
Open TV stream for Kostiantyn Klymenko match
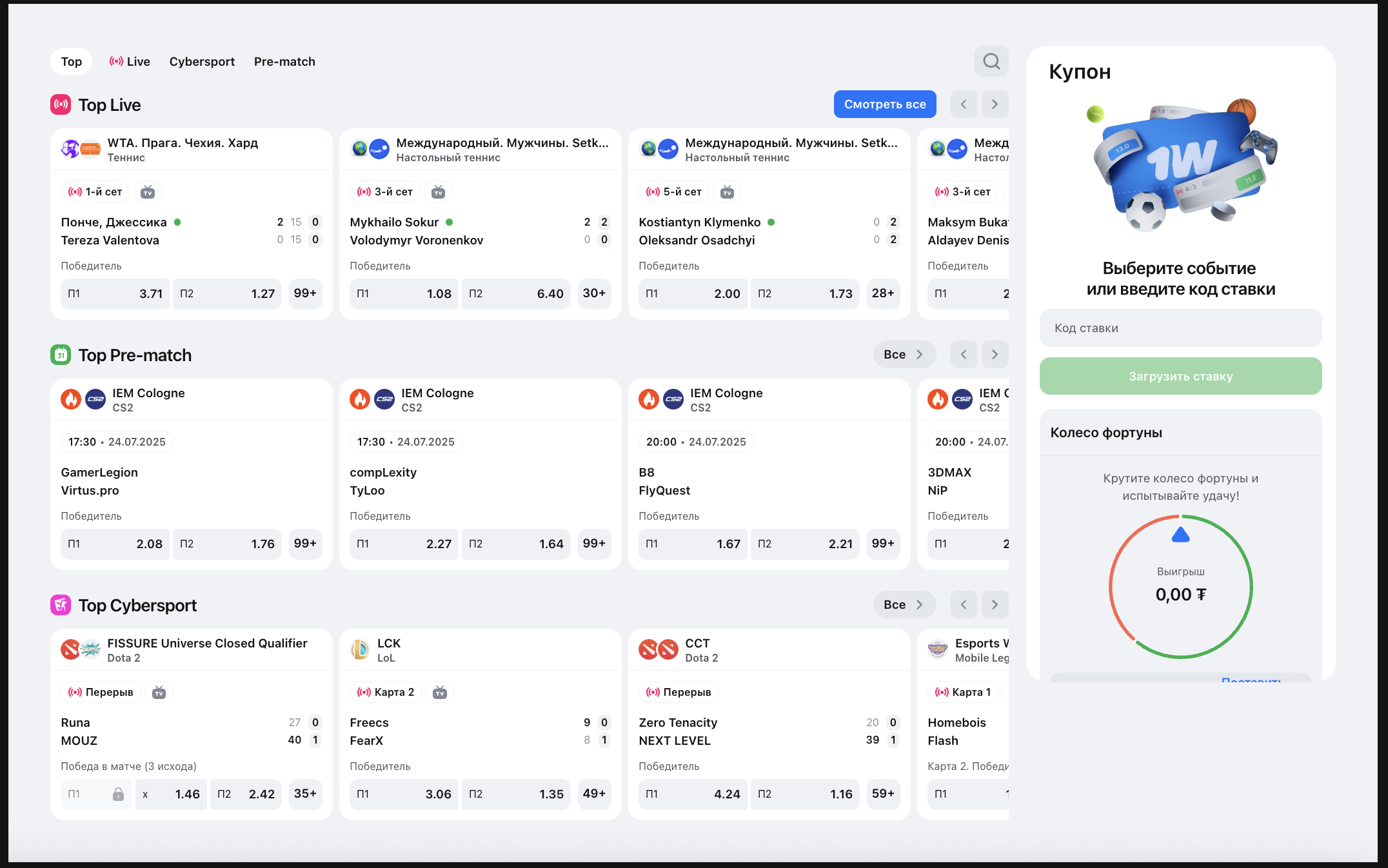click(x=728, y=192)
